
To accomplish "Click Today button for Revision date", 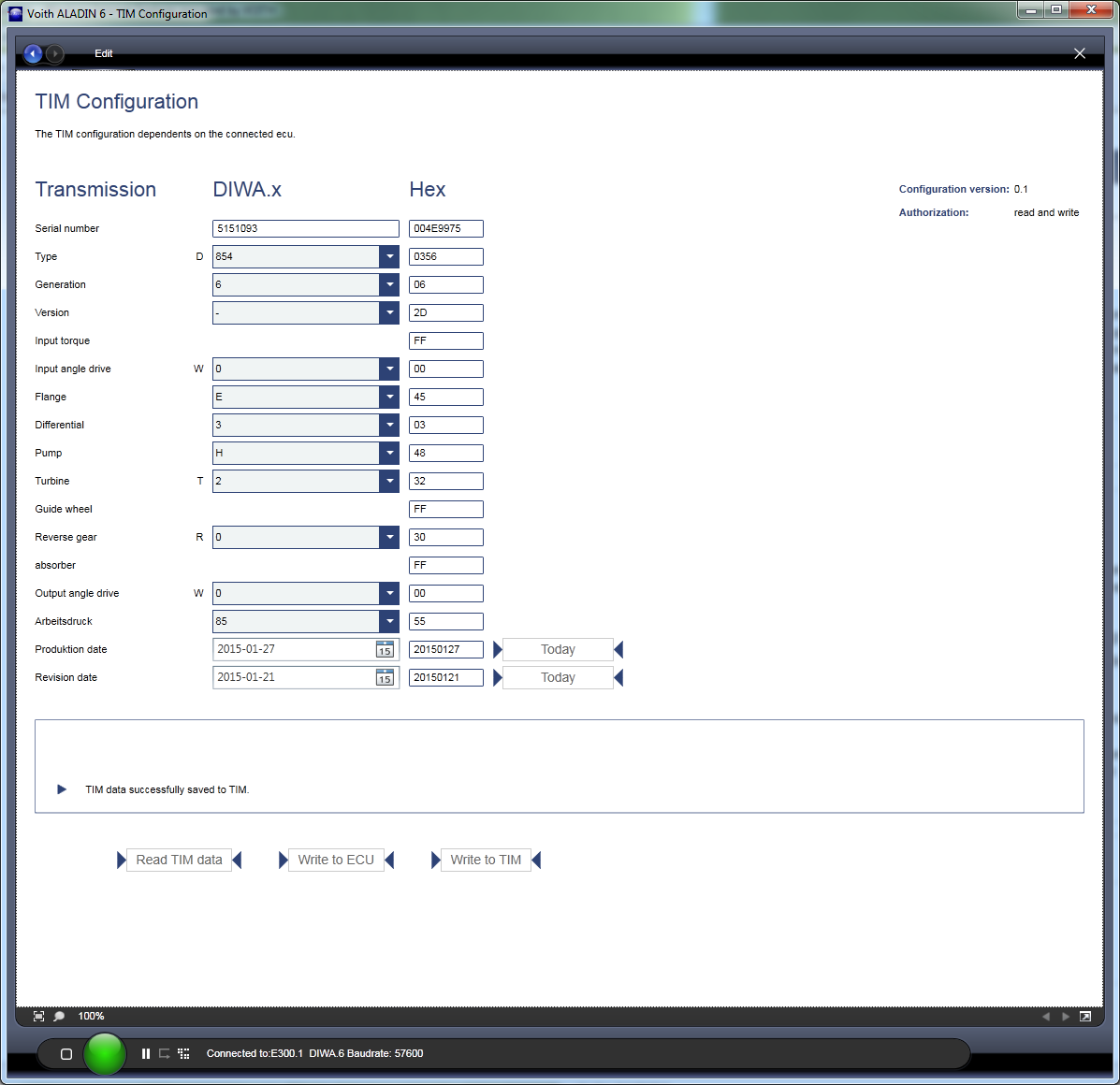I will pos(558,677).
